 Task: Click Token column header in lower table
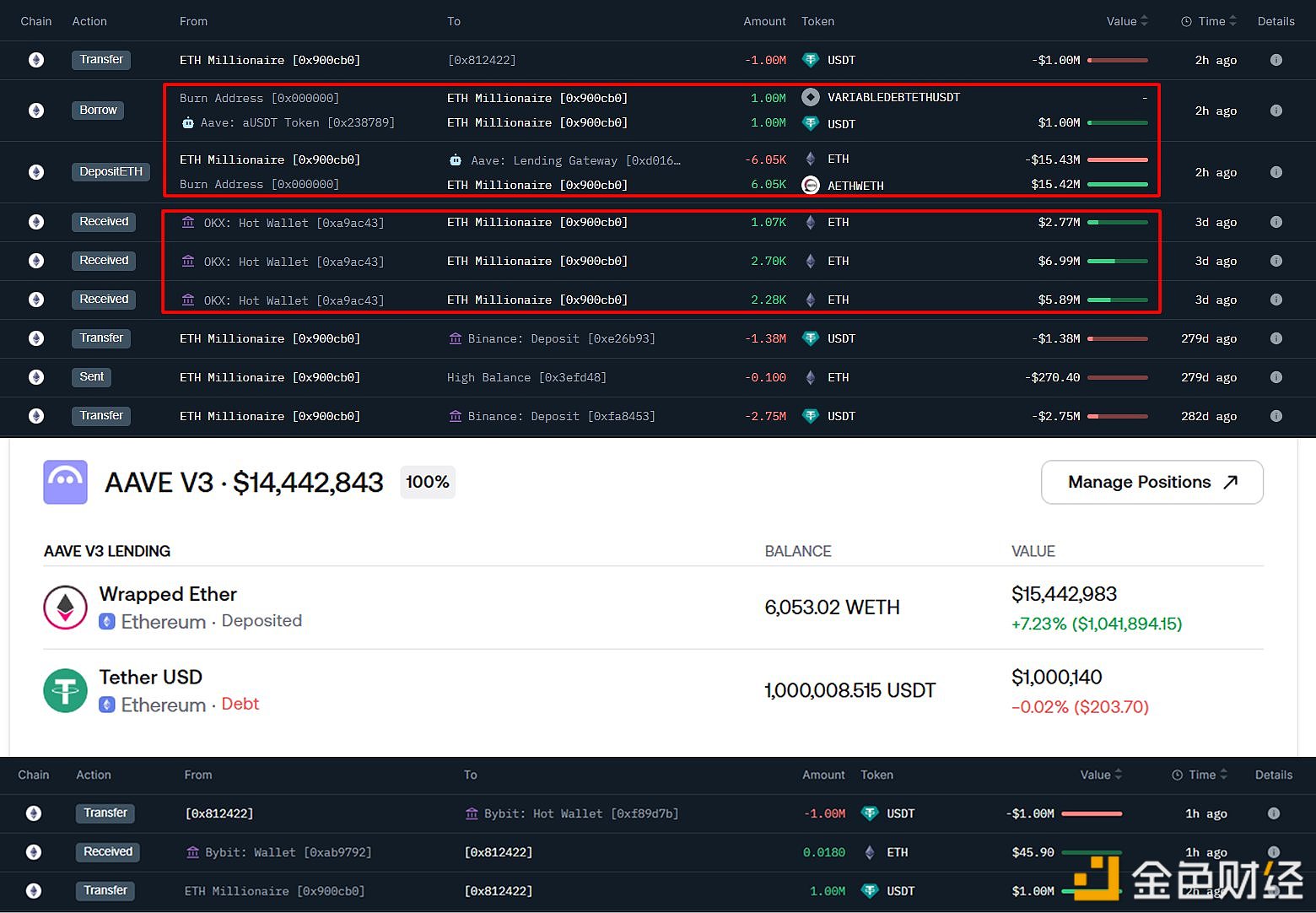click(876, 775)
